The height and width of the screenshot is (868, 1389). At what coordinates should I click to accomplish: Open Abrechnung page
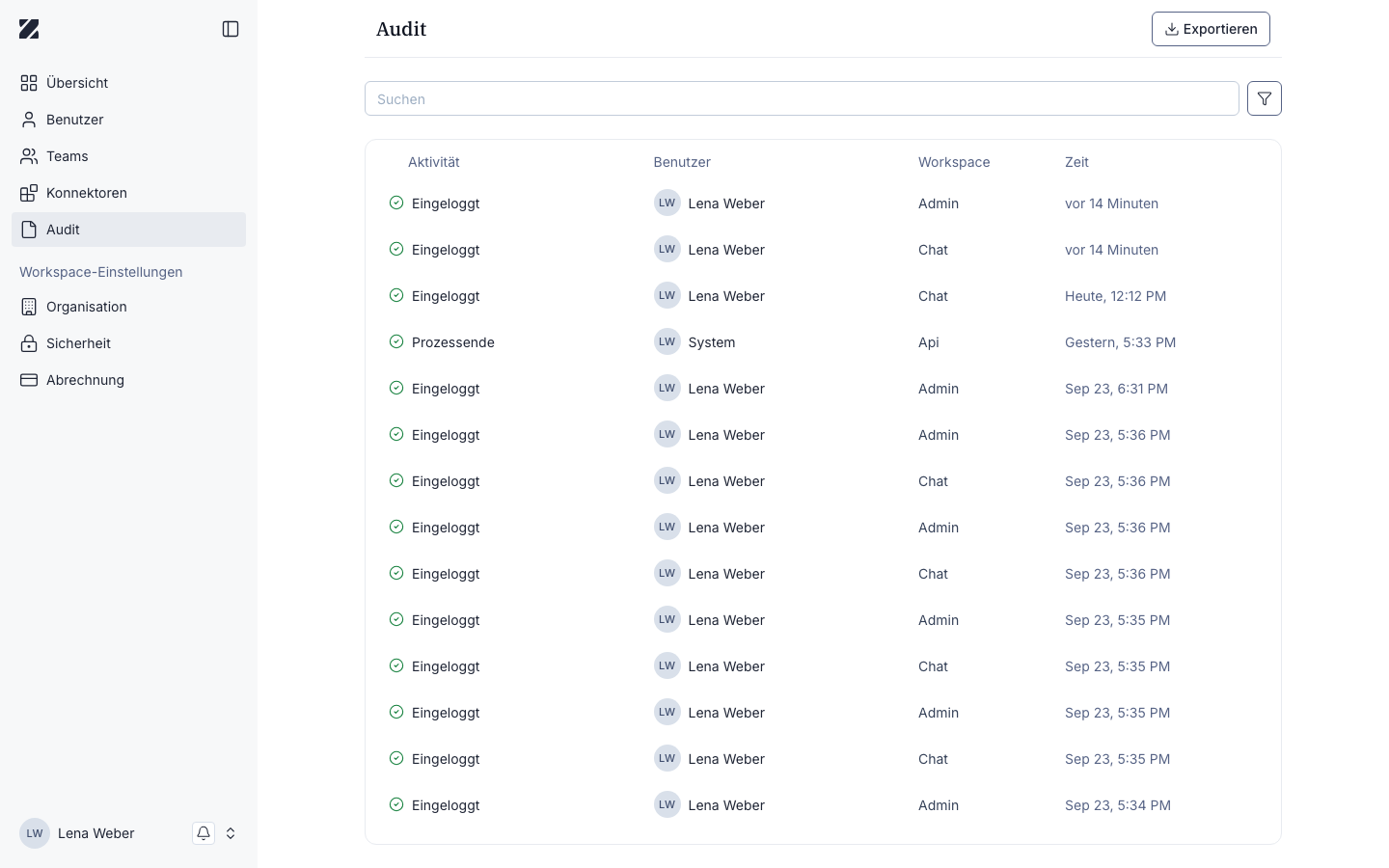click(x=128, y=380)
